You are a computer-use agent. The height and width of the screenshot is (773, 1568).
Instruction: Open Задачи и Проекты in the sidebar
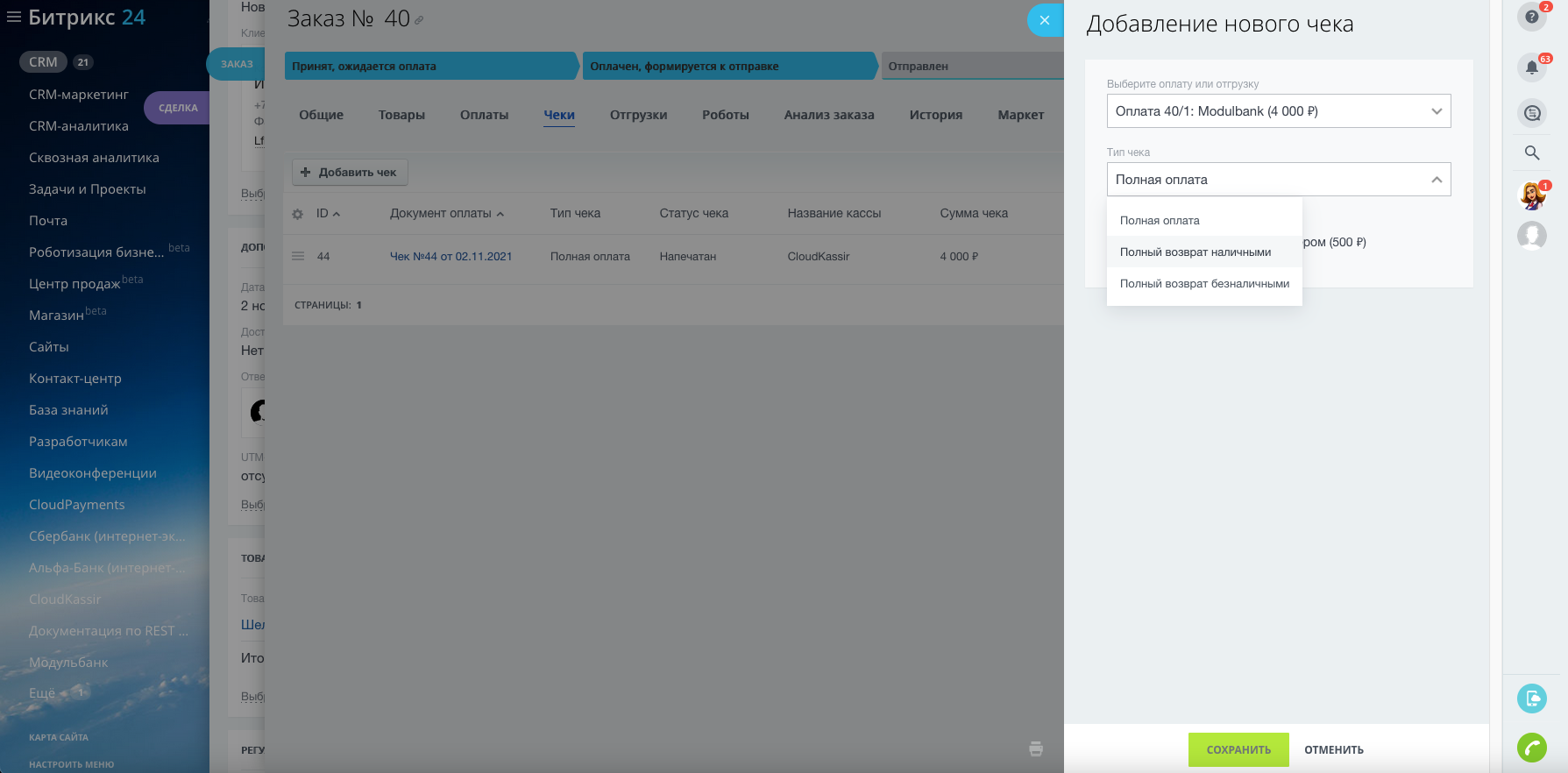click(88, 189)
